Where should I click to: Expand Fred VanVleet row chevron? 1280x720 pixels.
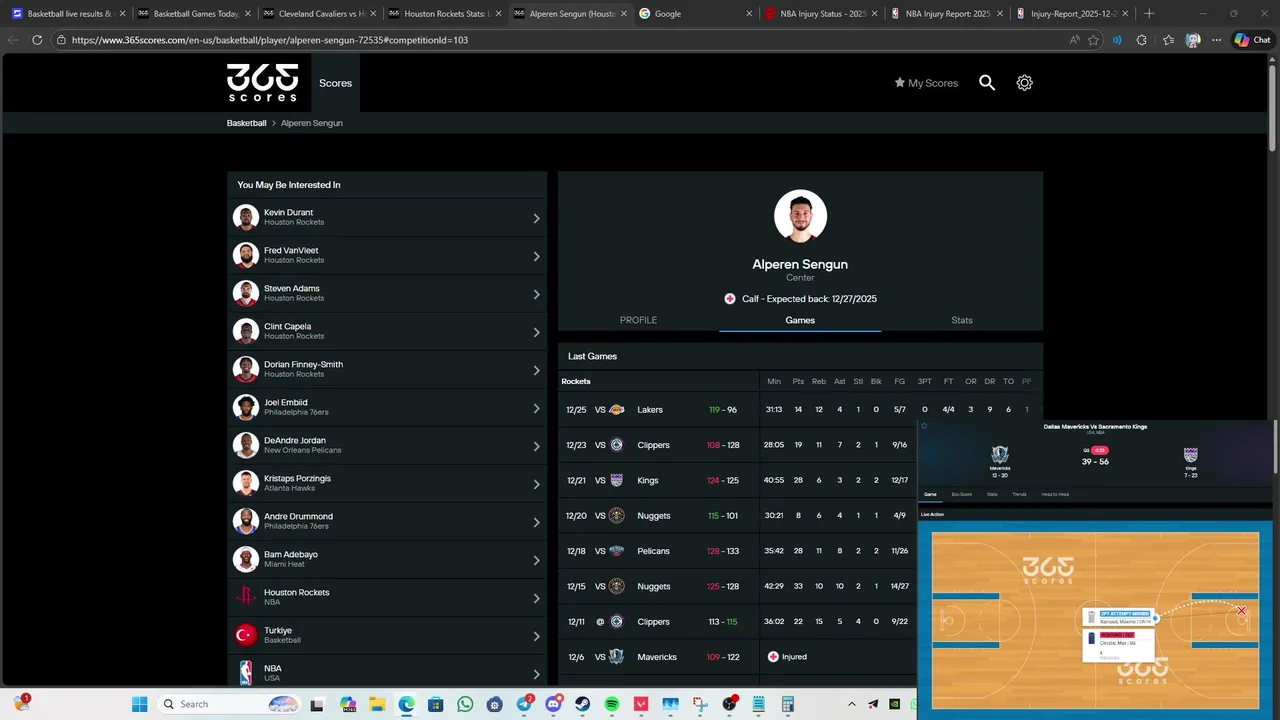click(x=536, y=256)
